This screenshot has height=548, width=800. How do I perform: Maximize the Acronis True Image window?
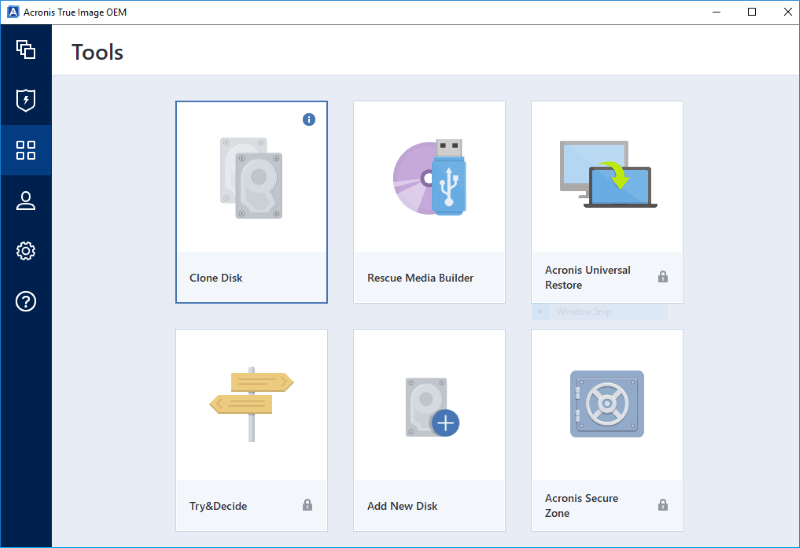pos(752,12)
